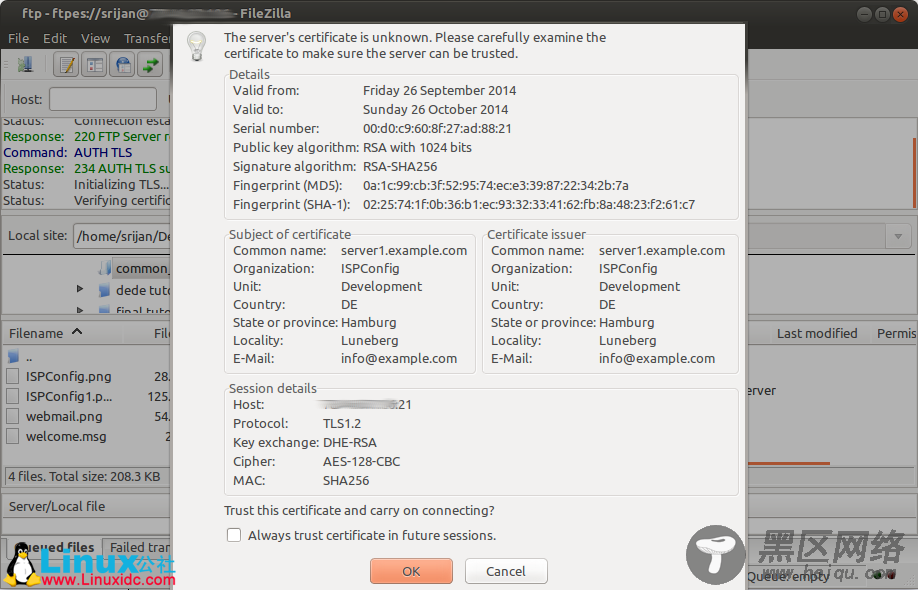Click the webmail.png file icon
Viewport: 918px width, 590px height.
[12, 416]
